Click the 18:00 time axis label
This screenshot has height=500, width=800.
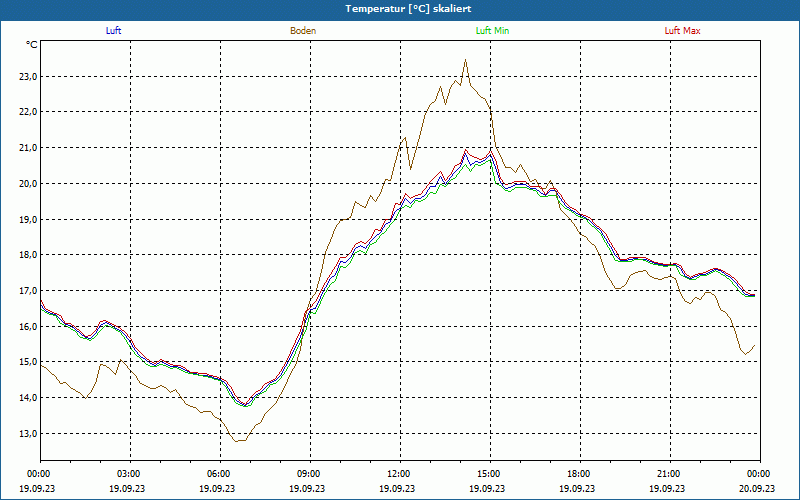(581, 474)
